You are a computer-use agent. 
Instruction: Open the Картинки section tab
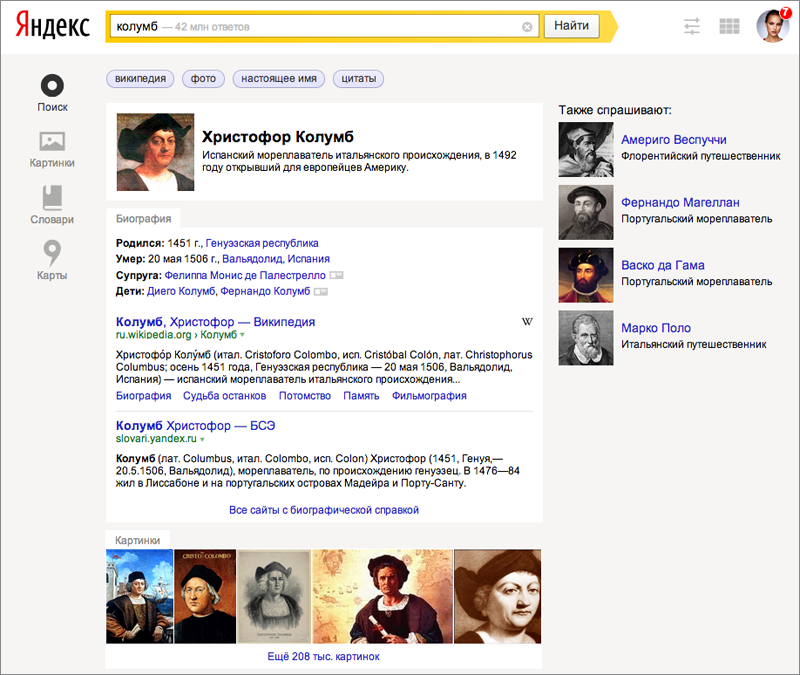point(138,540)
